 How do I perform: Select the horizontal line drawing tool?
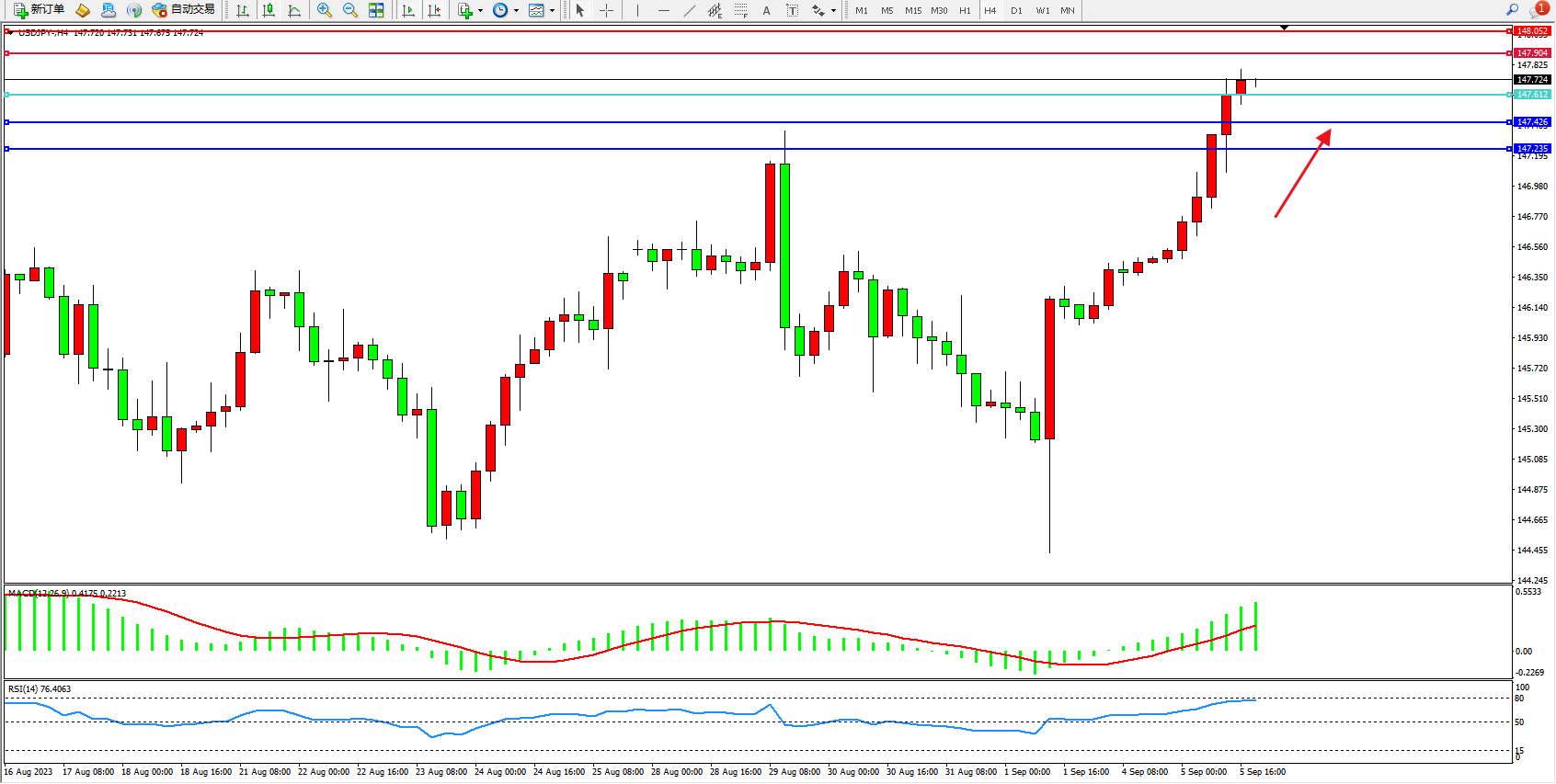[x=663, y=10]
